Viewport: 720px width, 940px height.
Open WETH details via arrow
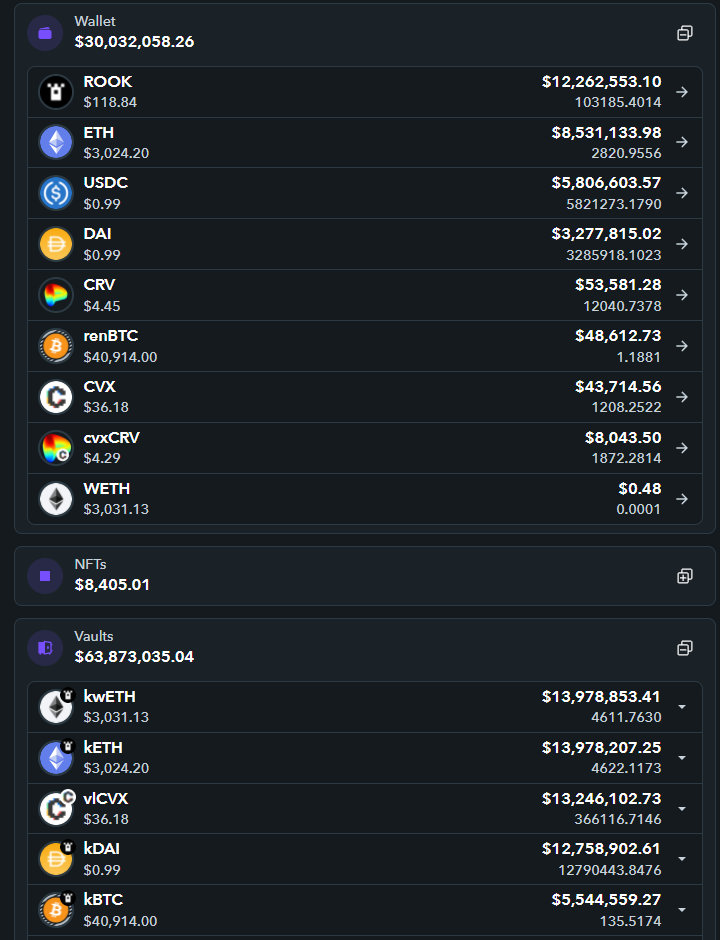click(682, 499)
